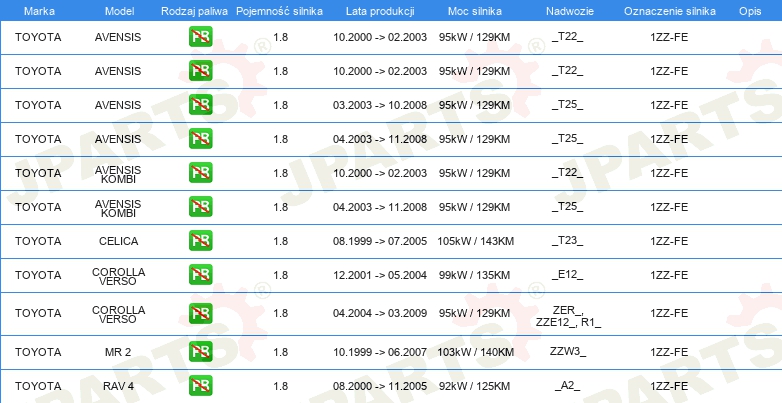Click the body codes ZER_, ZZE12_, R1_
This screenshot has width=782, height=403.
[568, 316]
